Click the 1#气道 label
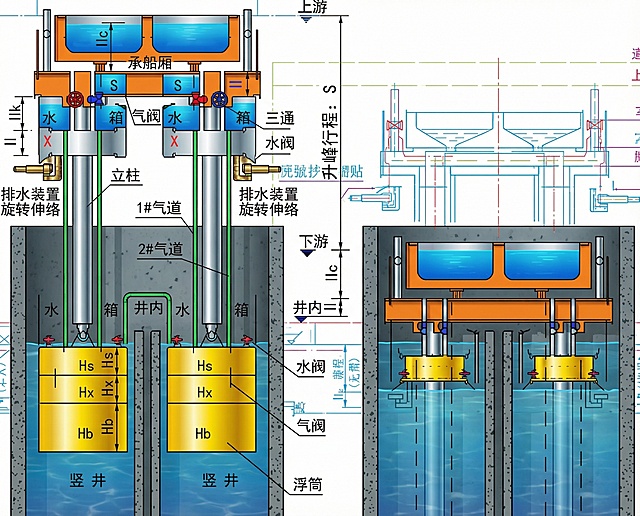This screenshot has width=640, height=516. tap(158, 208)
